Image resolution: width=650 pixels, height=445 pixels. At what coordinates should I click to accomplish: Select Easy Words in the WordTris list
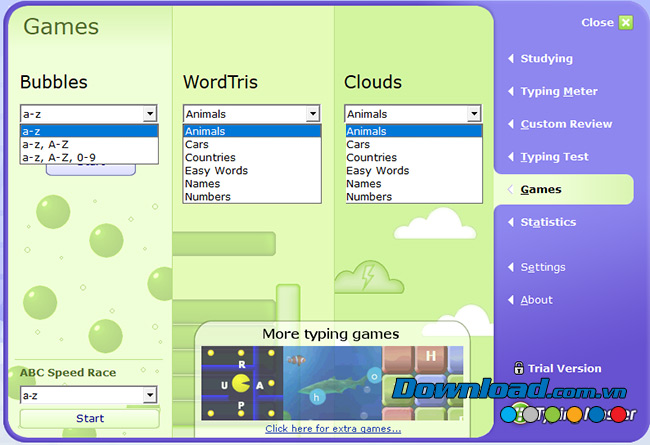pyautogui.click(x=252, y=170)
